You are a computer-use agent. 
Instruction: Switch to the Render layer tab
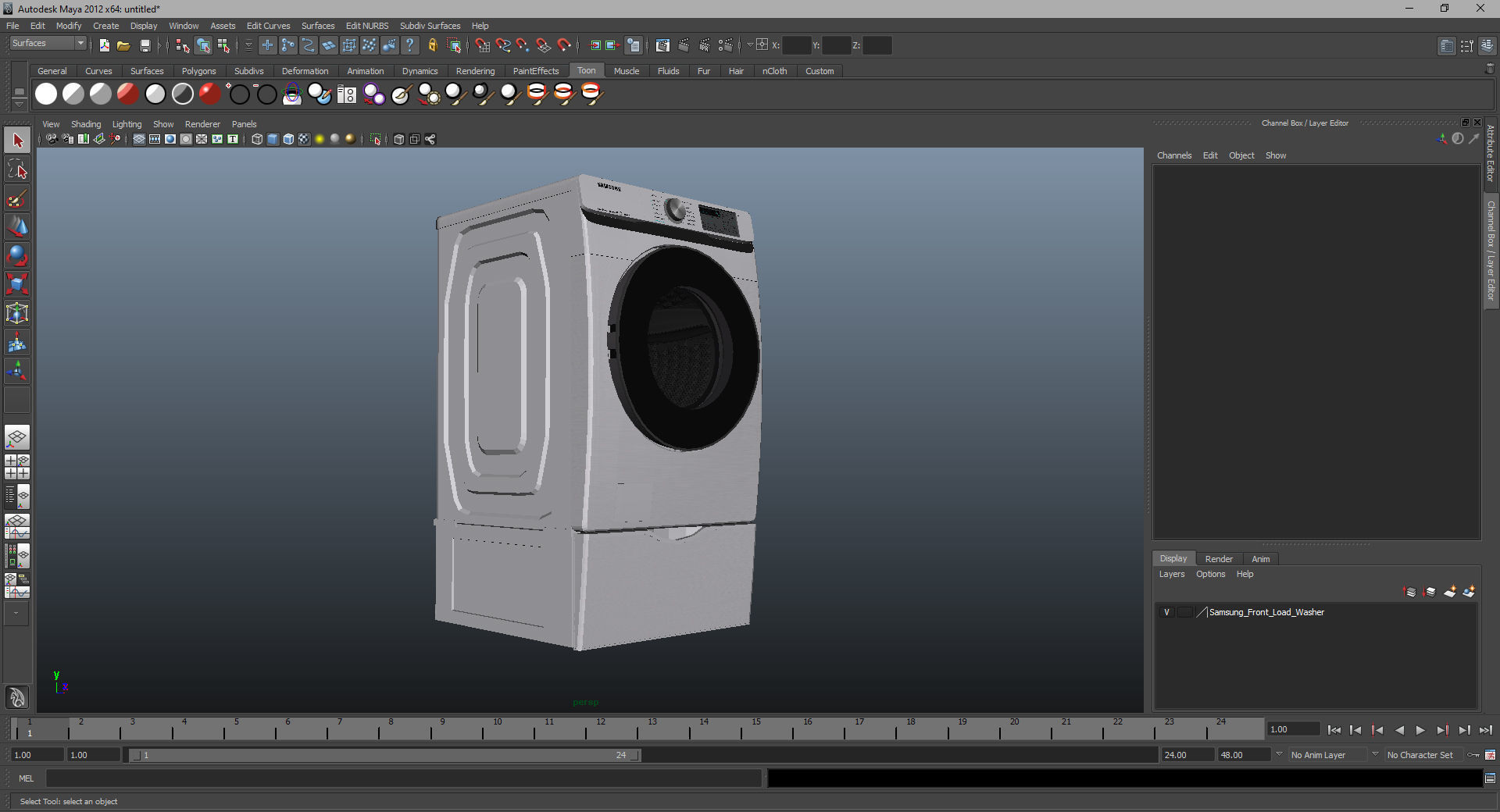1219,559
